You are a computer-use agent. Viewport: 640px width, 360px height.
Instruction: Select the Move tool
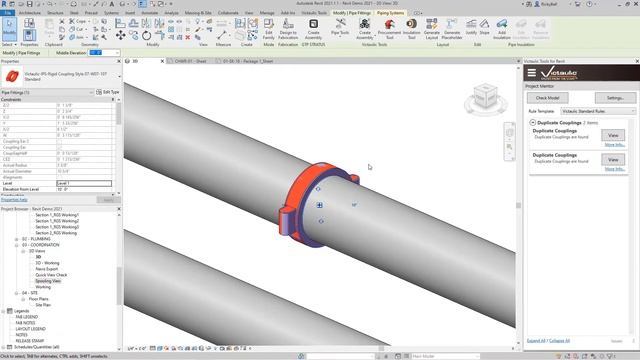pyautogui.click(x=120, y=36)
